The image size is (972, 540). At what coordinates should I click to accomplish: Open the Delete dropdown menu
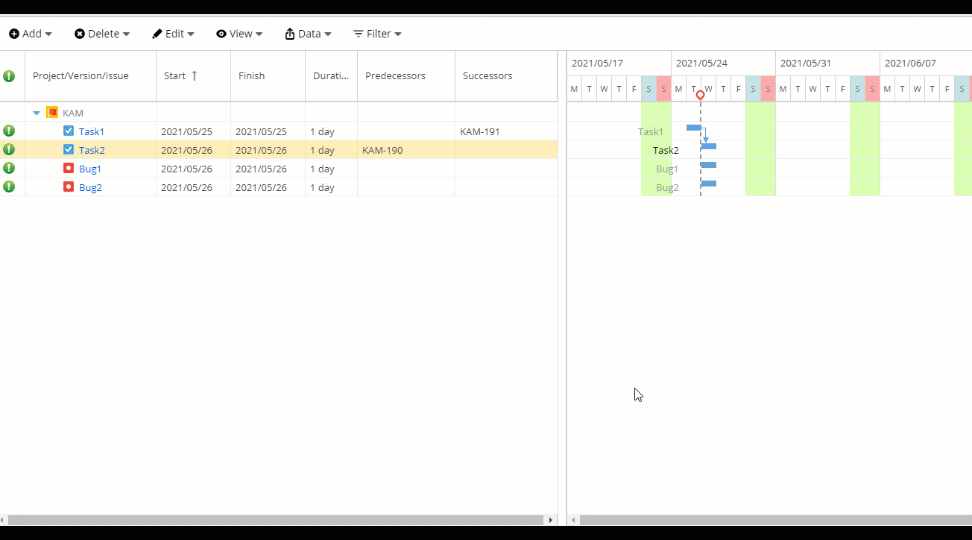pos(102,34)
